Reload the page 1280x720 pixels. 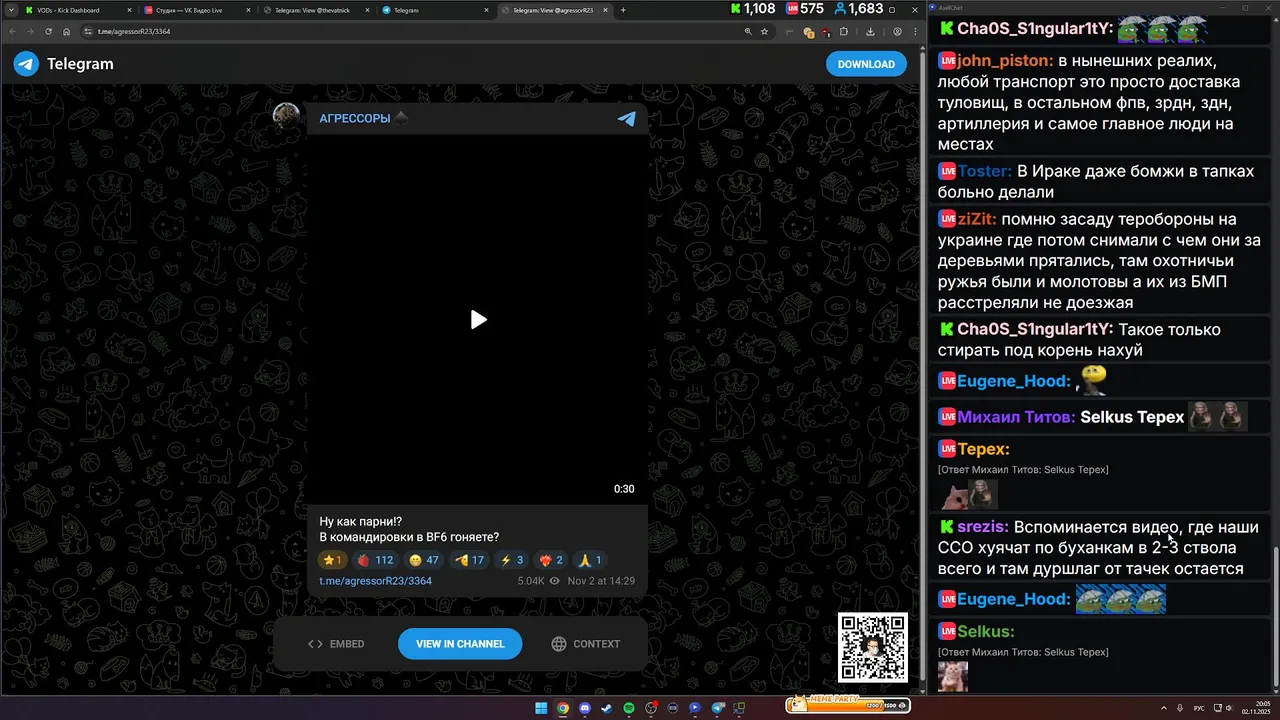pos(48,31)
